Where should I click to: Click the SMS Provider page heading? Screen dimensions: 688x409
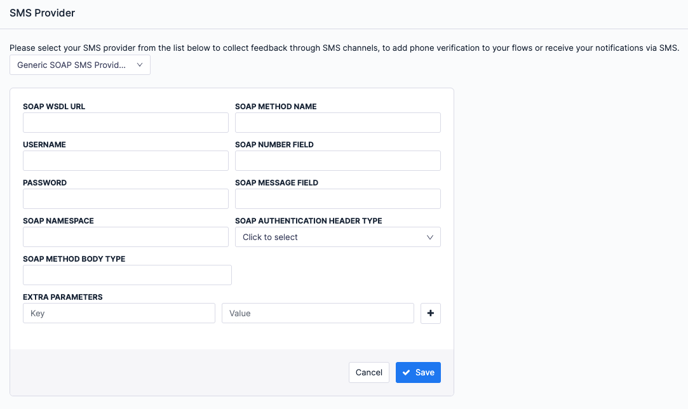tap(42, 13)
